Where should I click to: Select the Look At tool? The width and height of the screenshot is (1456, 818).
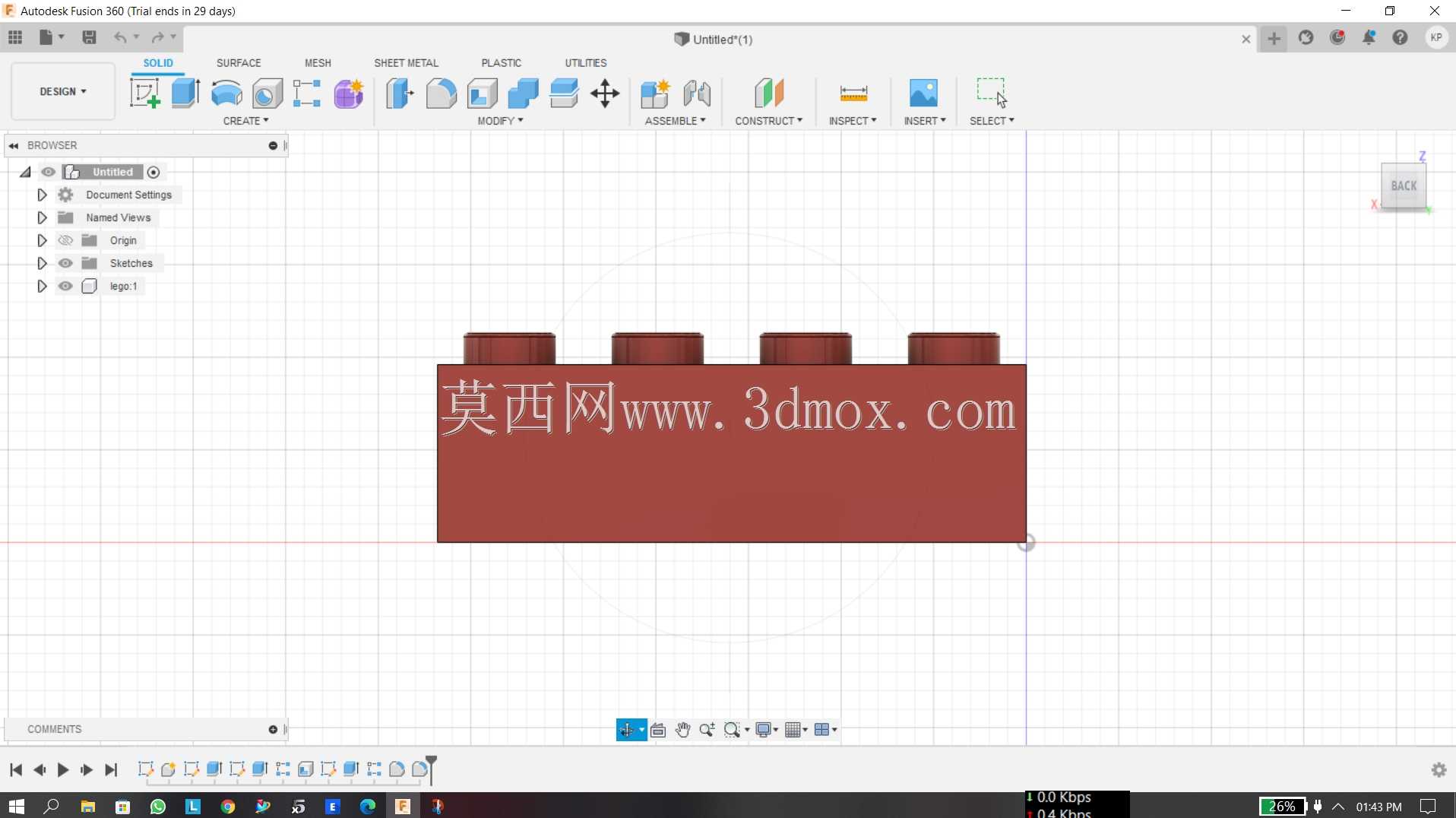coord(658,730)
